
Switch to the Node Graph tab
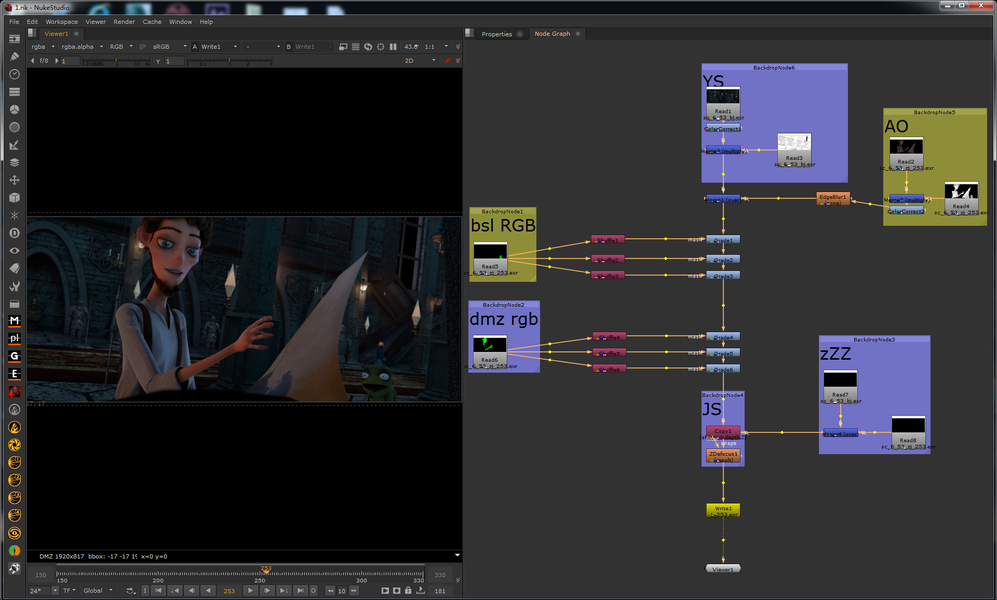pyautogui.click(x=552, y=34)
